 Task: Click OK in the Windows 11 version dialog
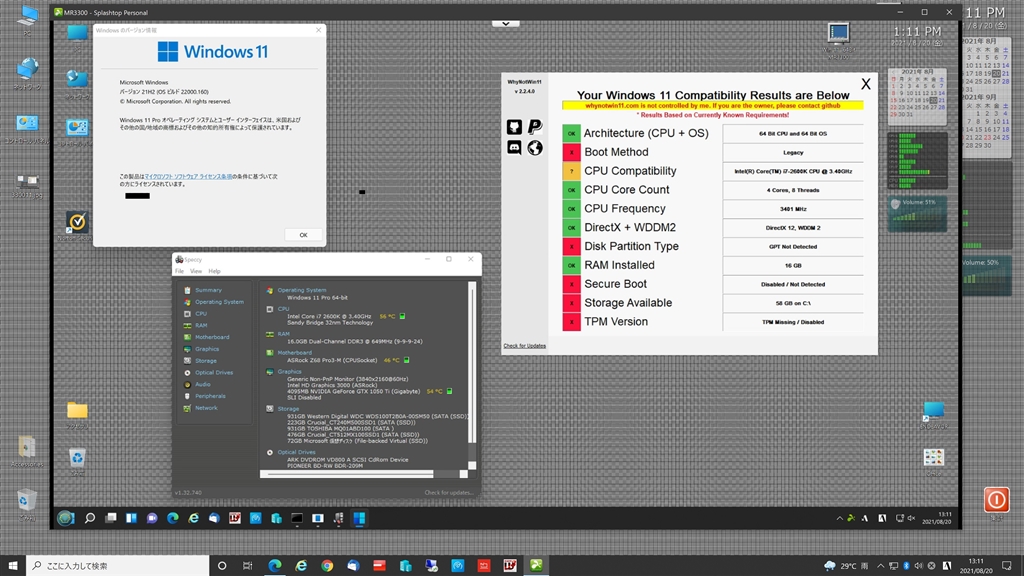coord(303,235)
